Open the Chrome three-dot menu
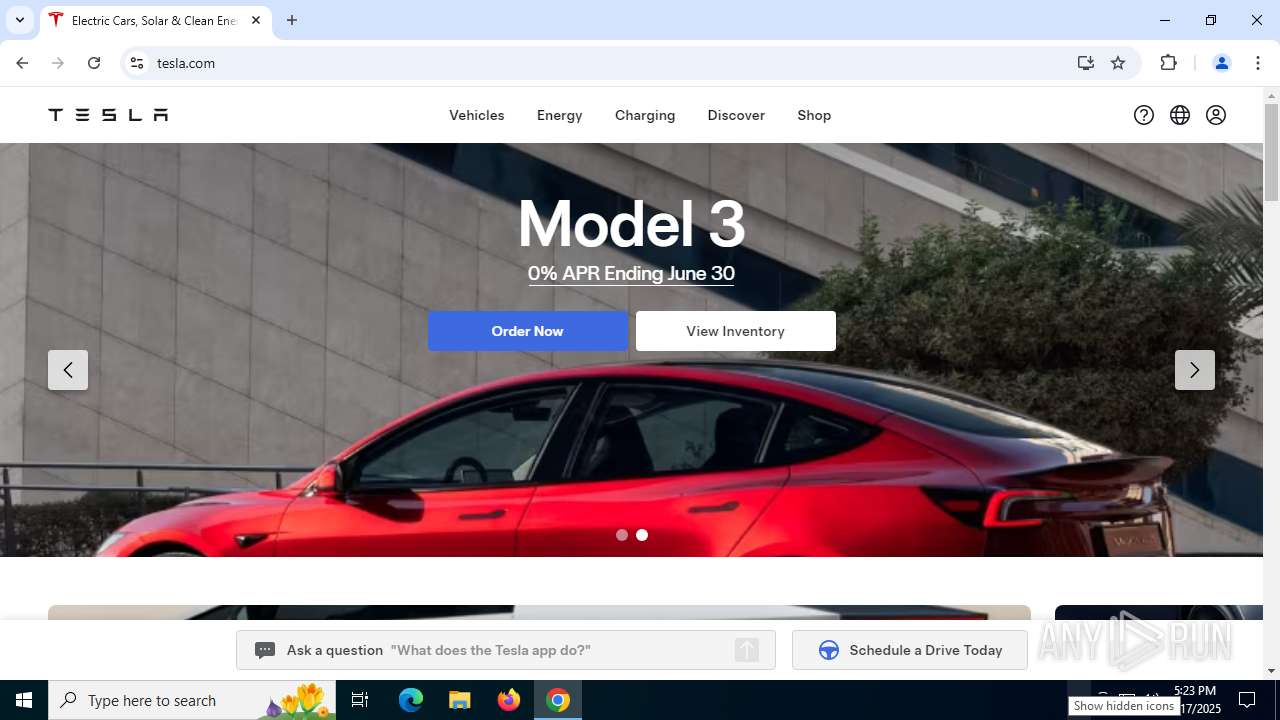This screenshot has width=1280, height=720. (x=1257, y=63)
